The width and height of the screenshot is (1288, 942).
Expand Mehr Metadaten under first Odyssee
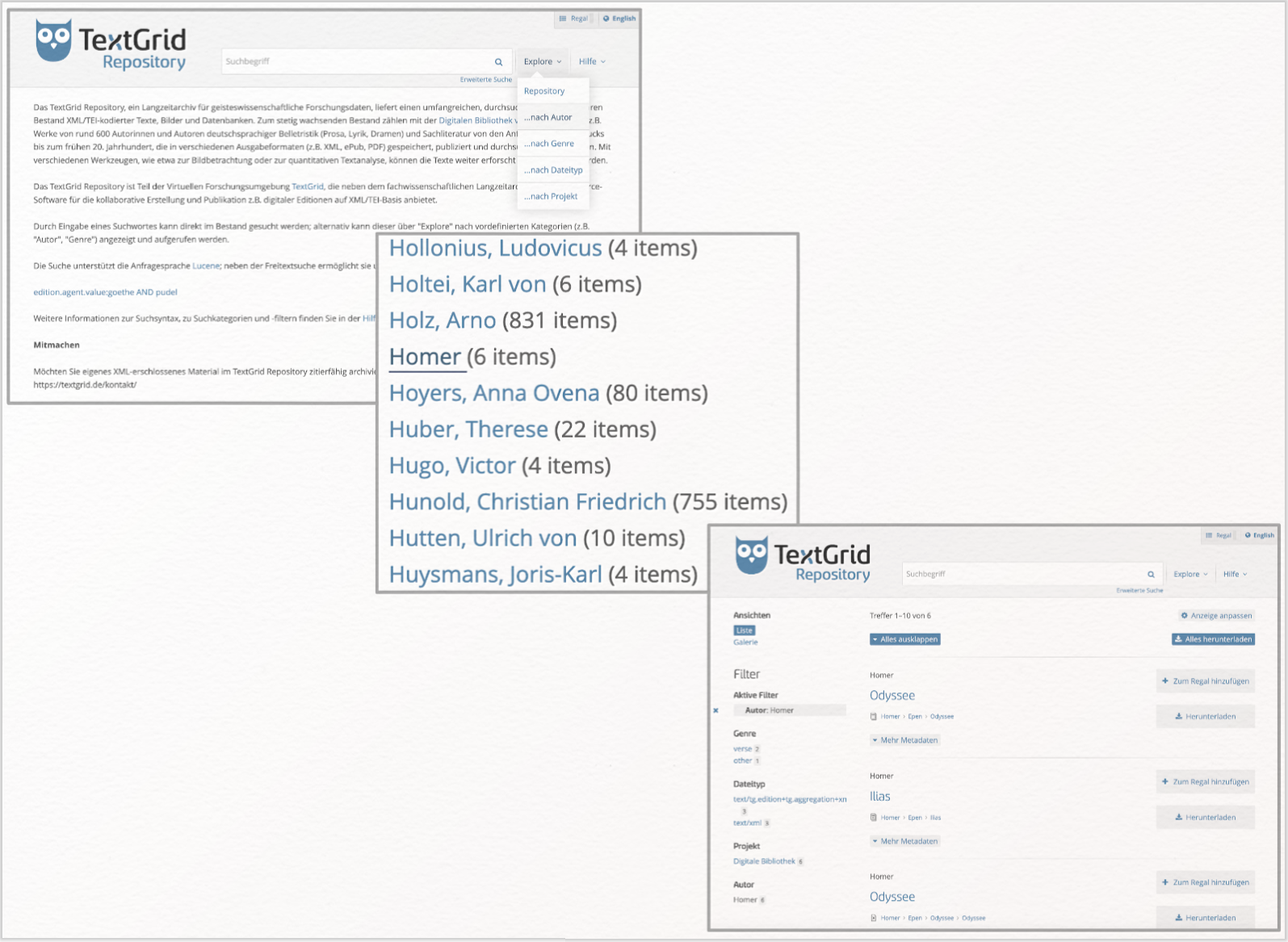tap(904, 740)
